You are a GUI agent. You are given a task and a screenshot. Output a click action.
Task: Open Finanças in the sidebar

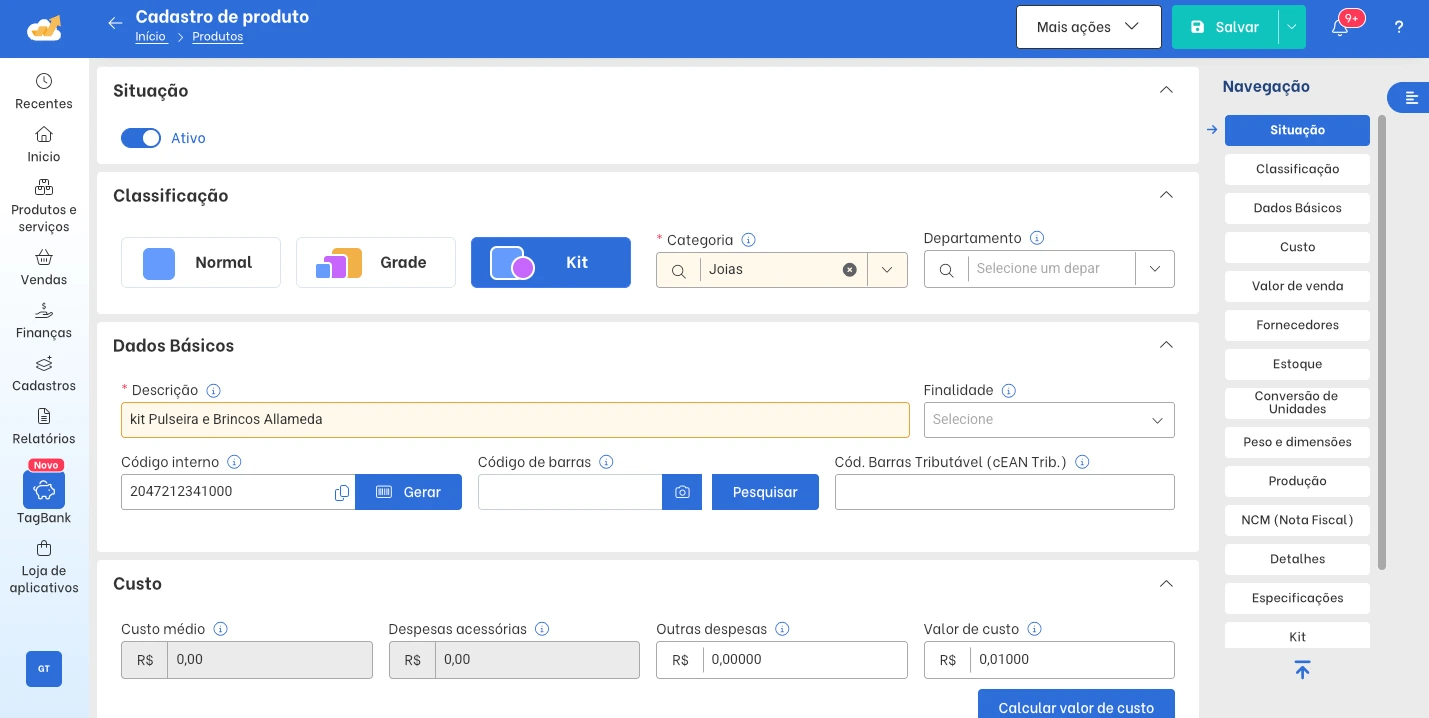[x=44, y=320]
